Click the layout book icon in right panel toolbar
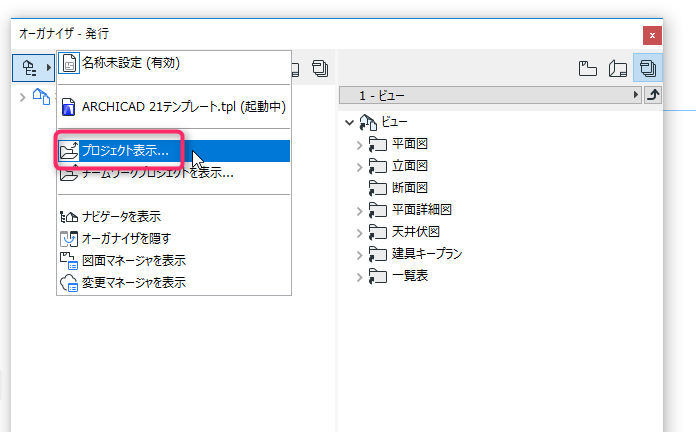Viewport: 696px width, 432px height. click(617, 68)
